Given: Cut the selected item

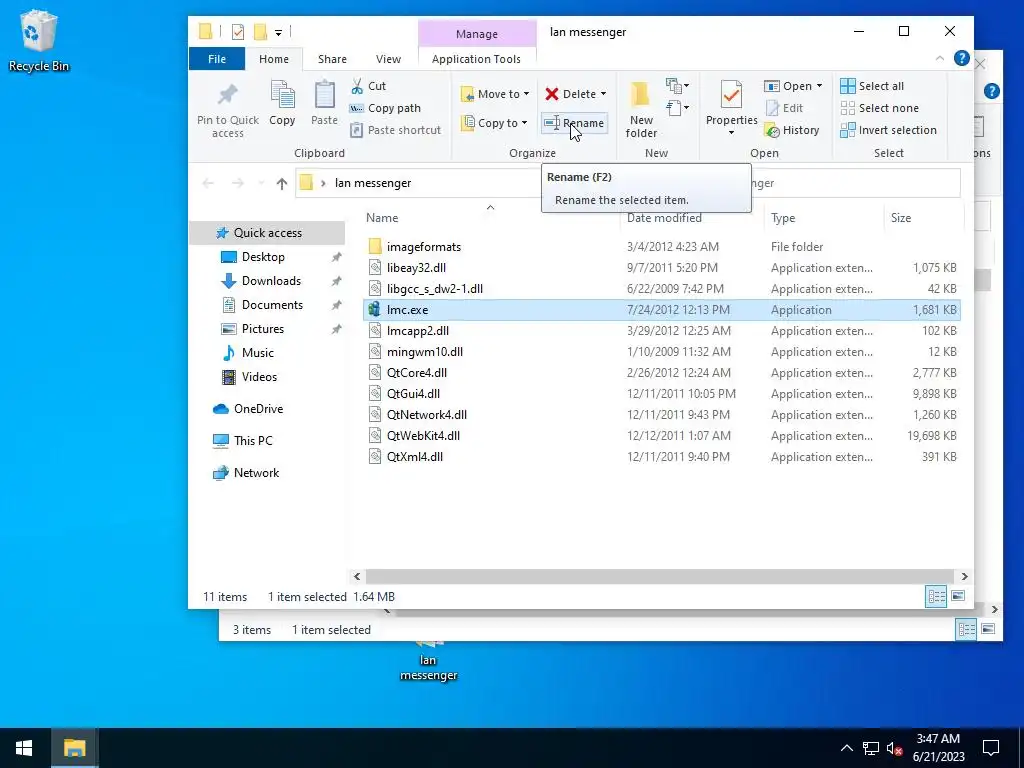Looking at the screenshot, I should 369,86.
